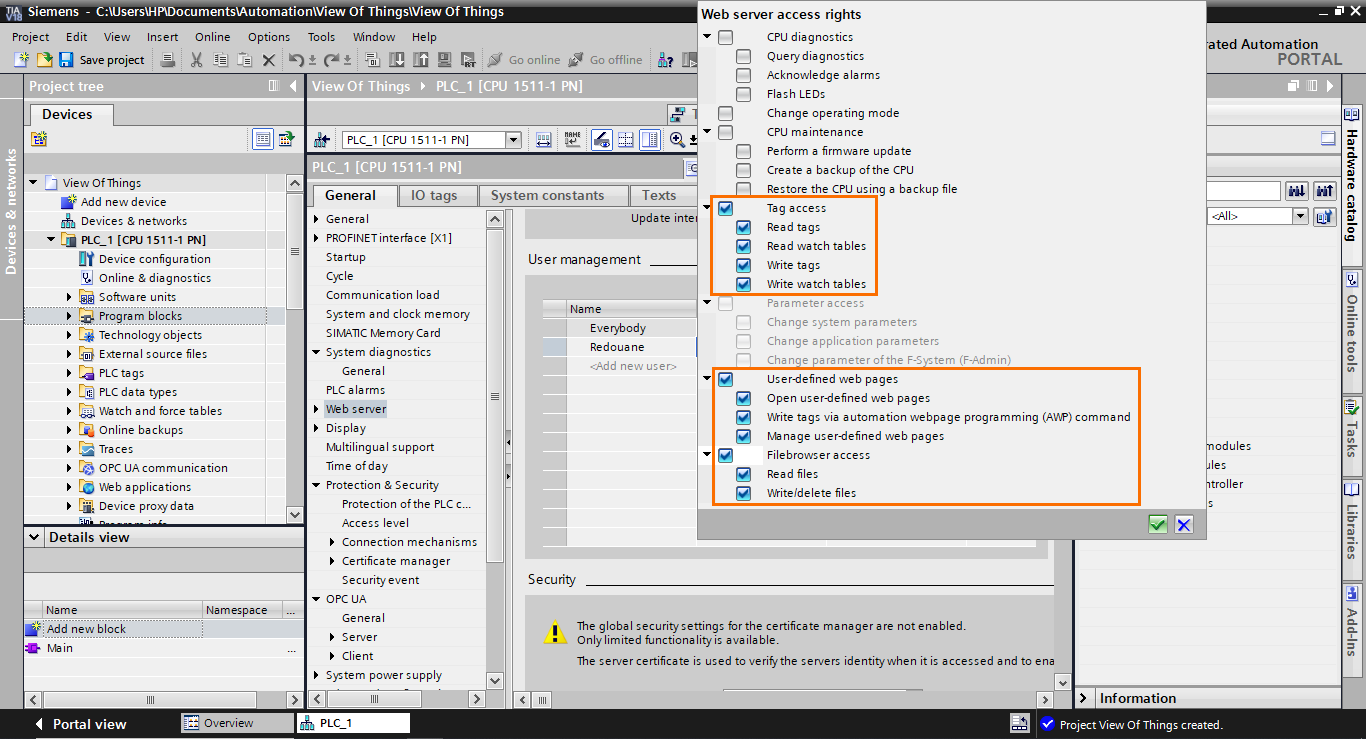This screenshot has height=739, width=1366.
Task: Enable Perform a firmware update checkbox
Action: pyautogui.click(x=744, y=151)
